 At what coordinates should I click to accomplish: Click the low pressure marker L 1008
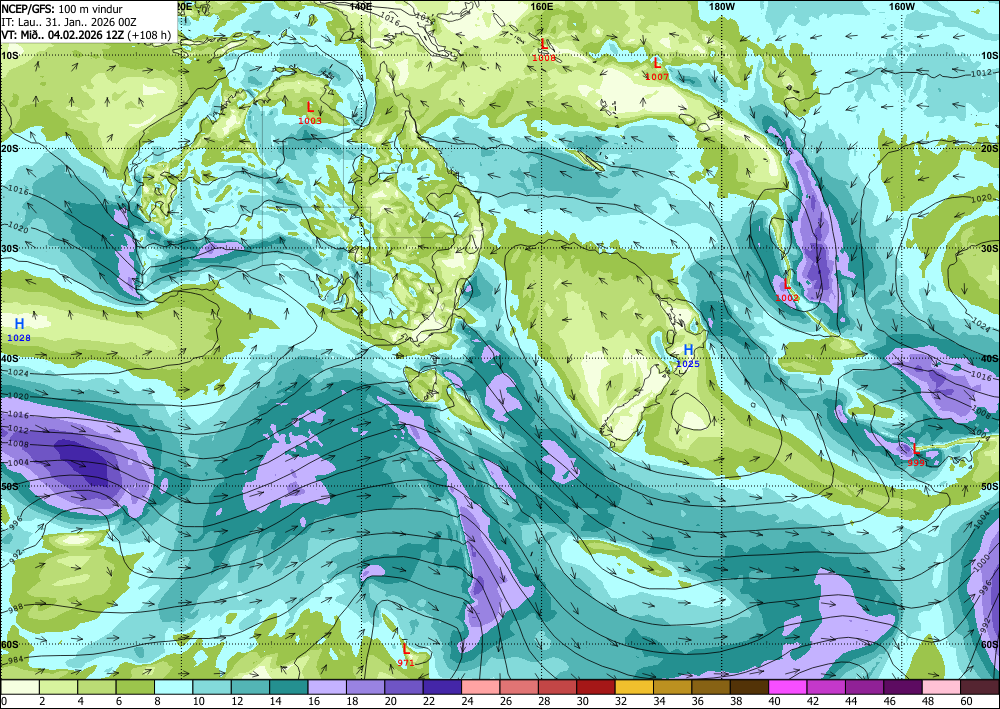click(x=544, y=49)
